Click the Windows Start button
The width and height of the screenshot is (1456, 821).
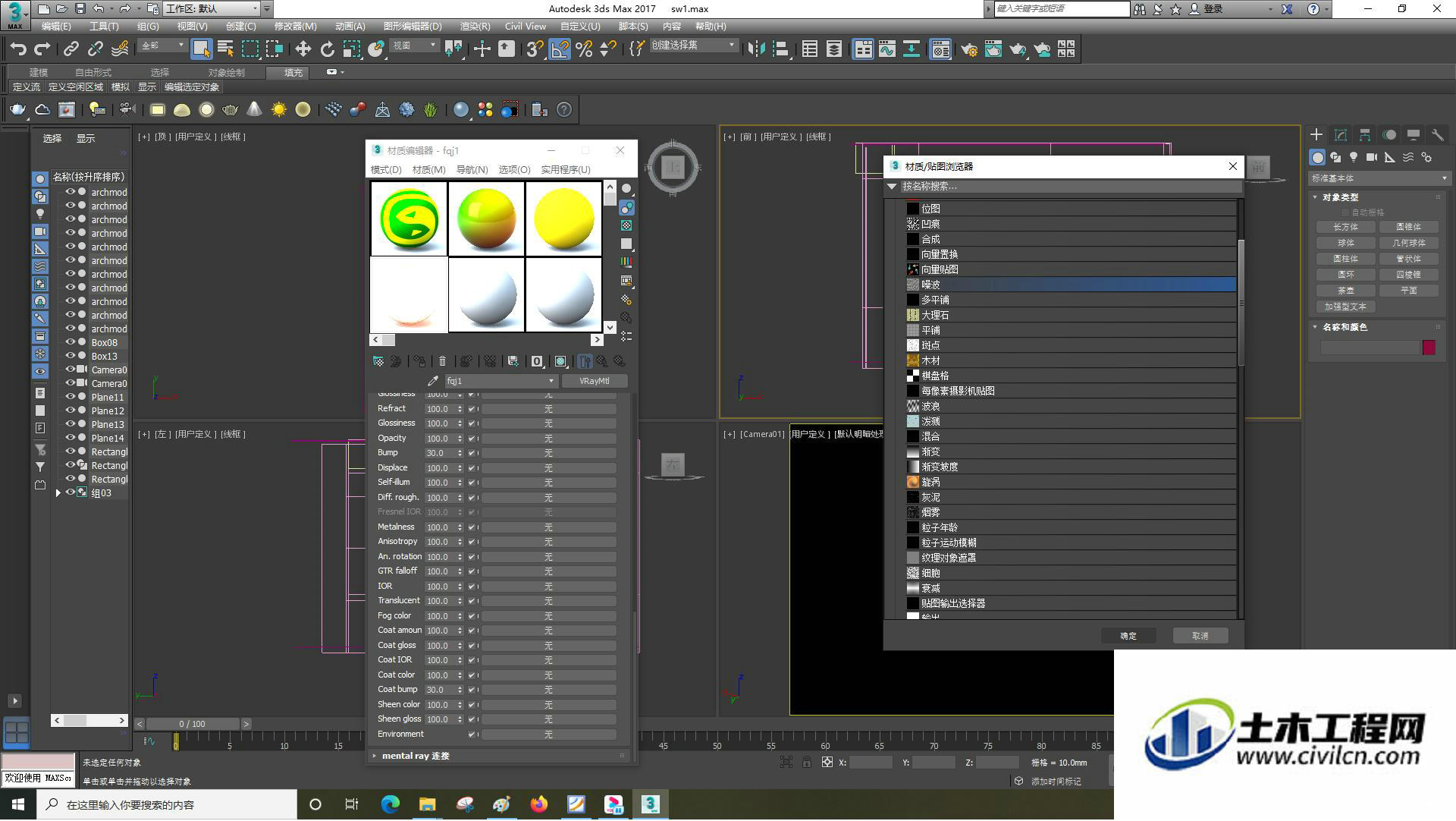point(17,804)
